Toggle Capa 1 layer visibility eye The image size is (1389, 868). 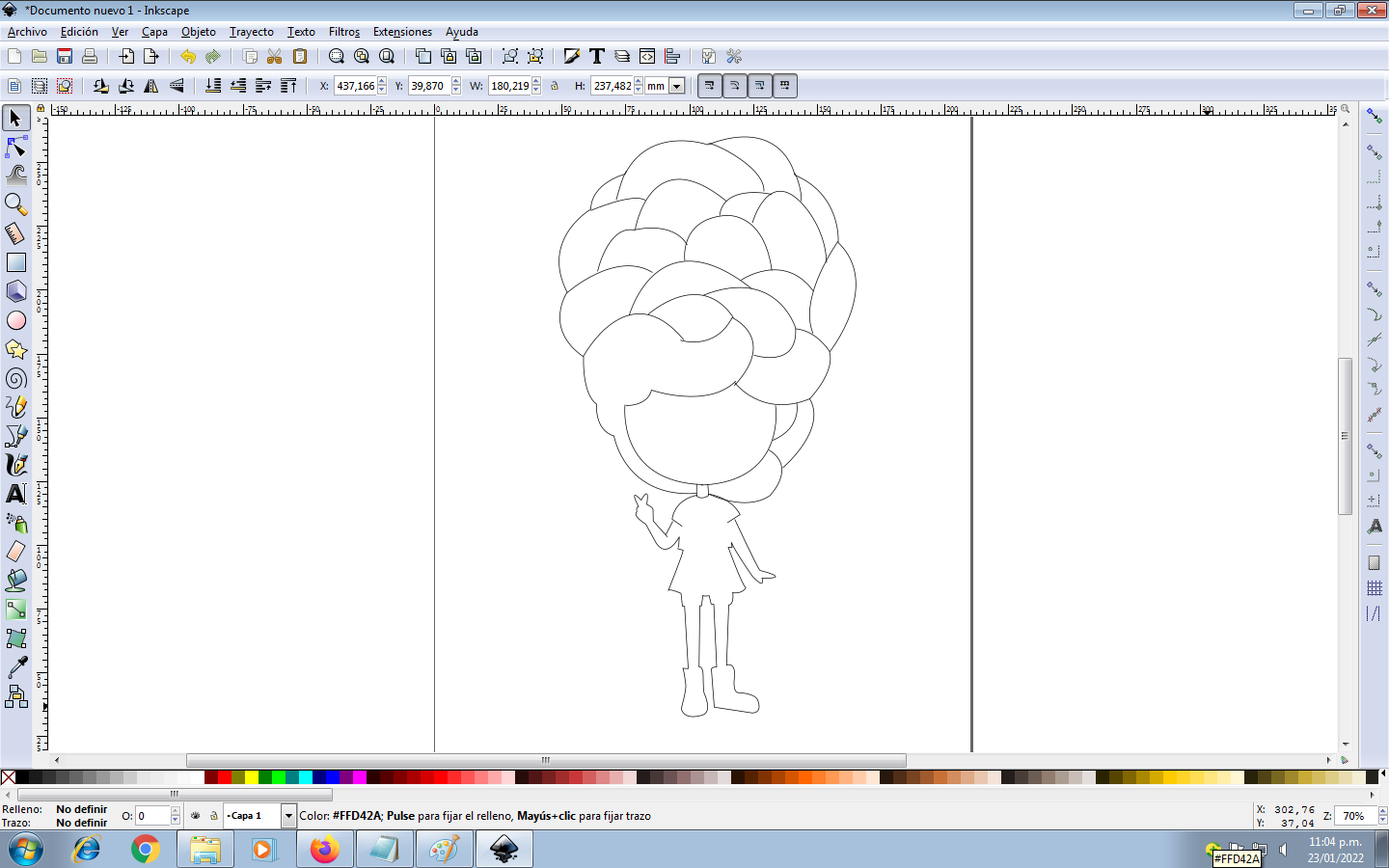click(x=196, y=816)
